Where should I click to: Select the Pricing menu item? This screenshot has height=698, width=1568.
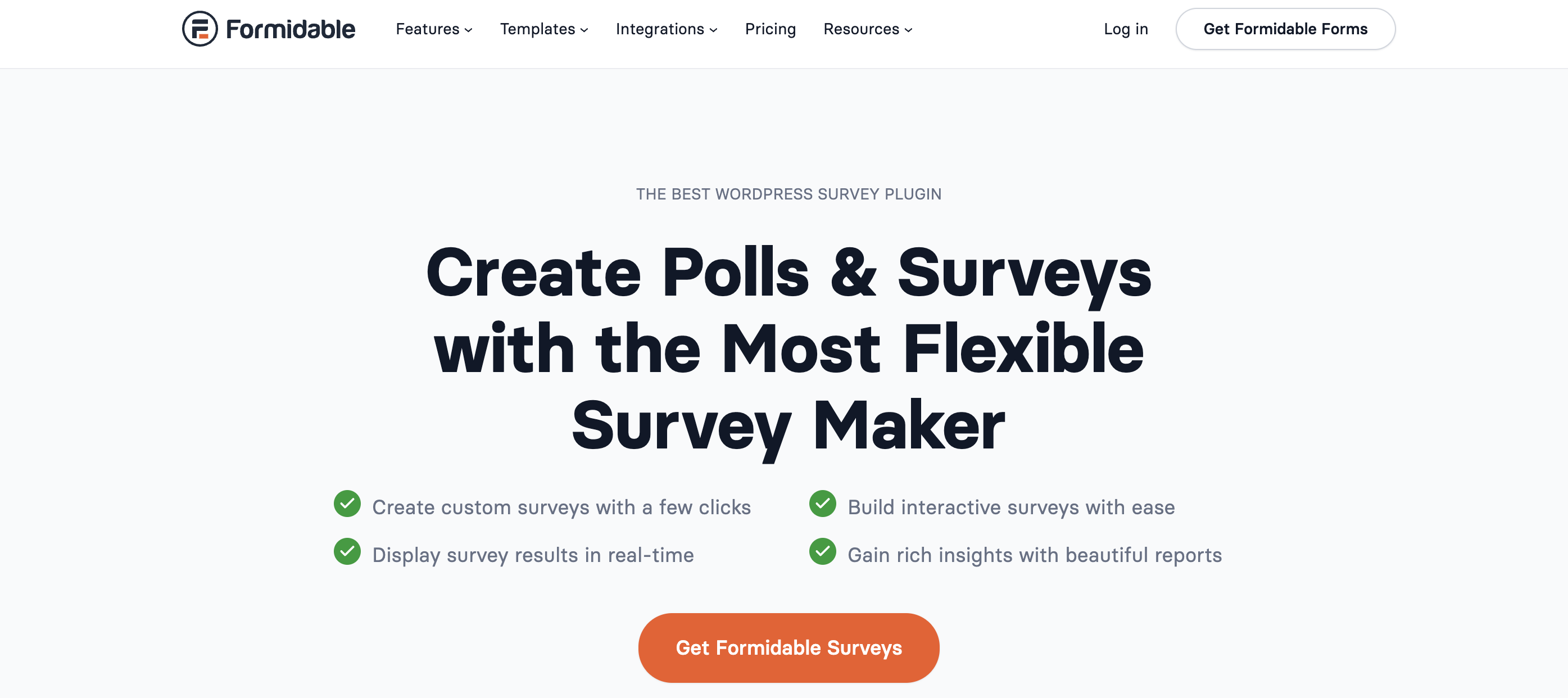(x=770, y=29)
